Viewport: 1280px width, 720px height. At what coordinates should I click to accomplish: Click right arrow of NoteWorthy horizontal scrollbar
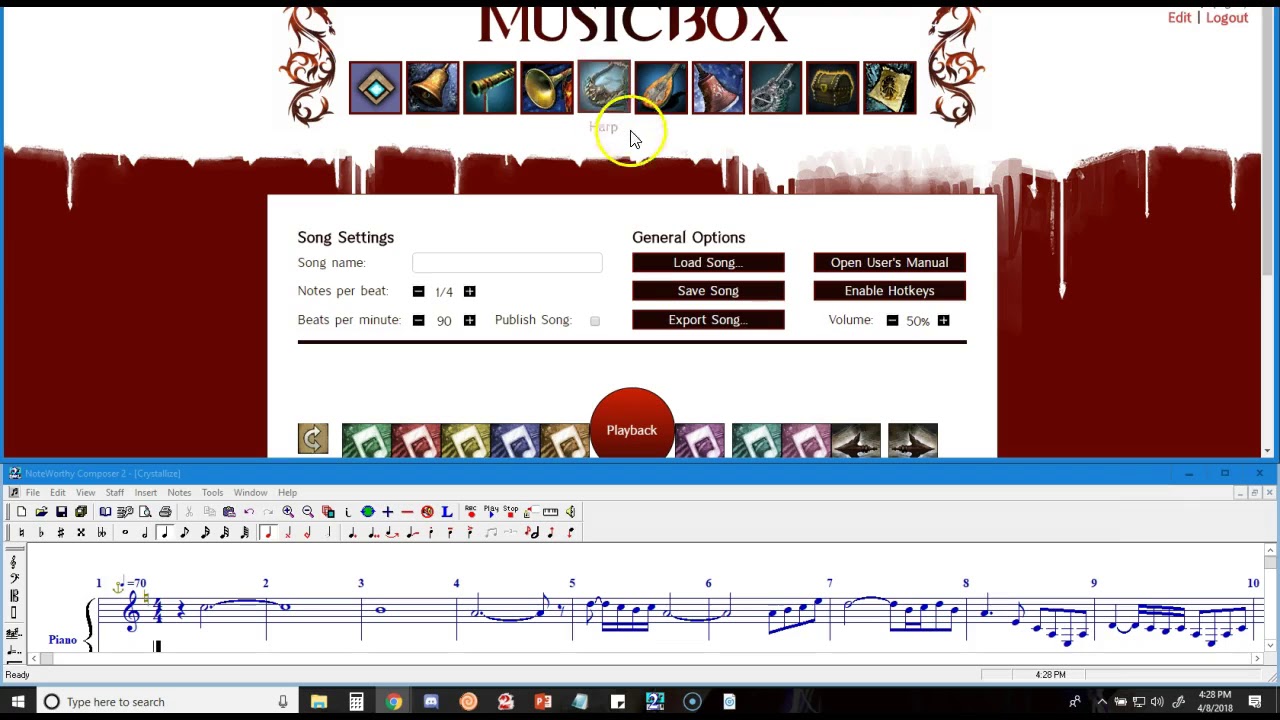point(1257,658)
